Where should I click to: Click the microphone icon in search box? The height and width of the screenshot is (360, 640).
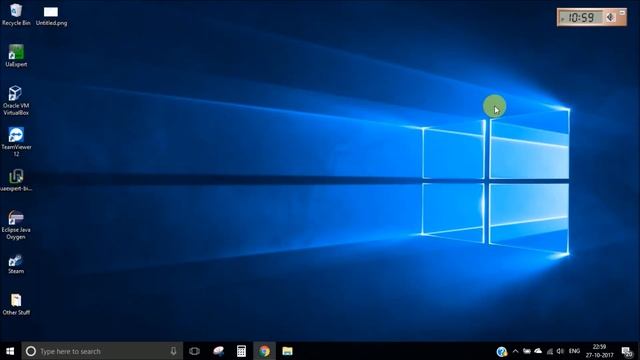pyautogui.click(x=173, y=351)
